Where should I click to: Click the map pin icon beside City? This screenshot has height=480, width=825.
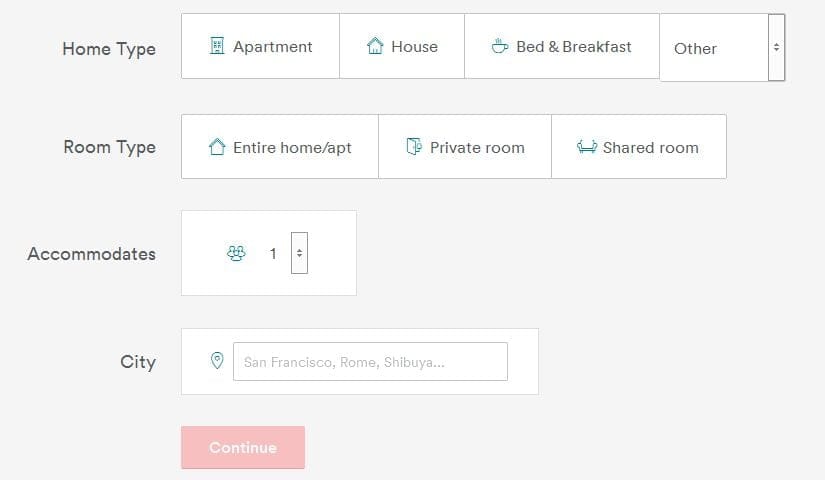217,361
